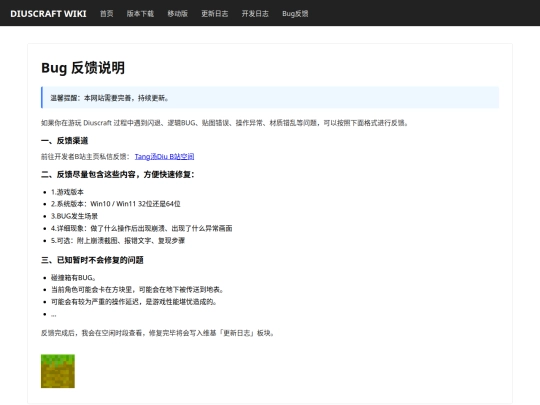Click the 1.游戏版本 list item
The image size is (540, 405).
pos(67,192)
